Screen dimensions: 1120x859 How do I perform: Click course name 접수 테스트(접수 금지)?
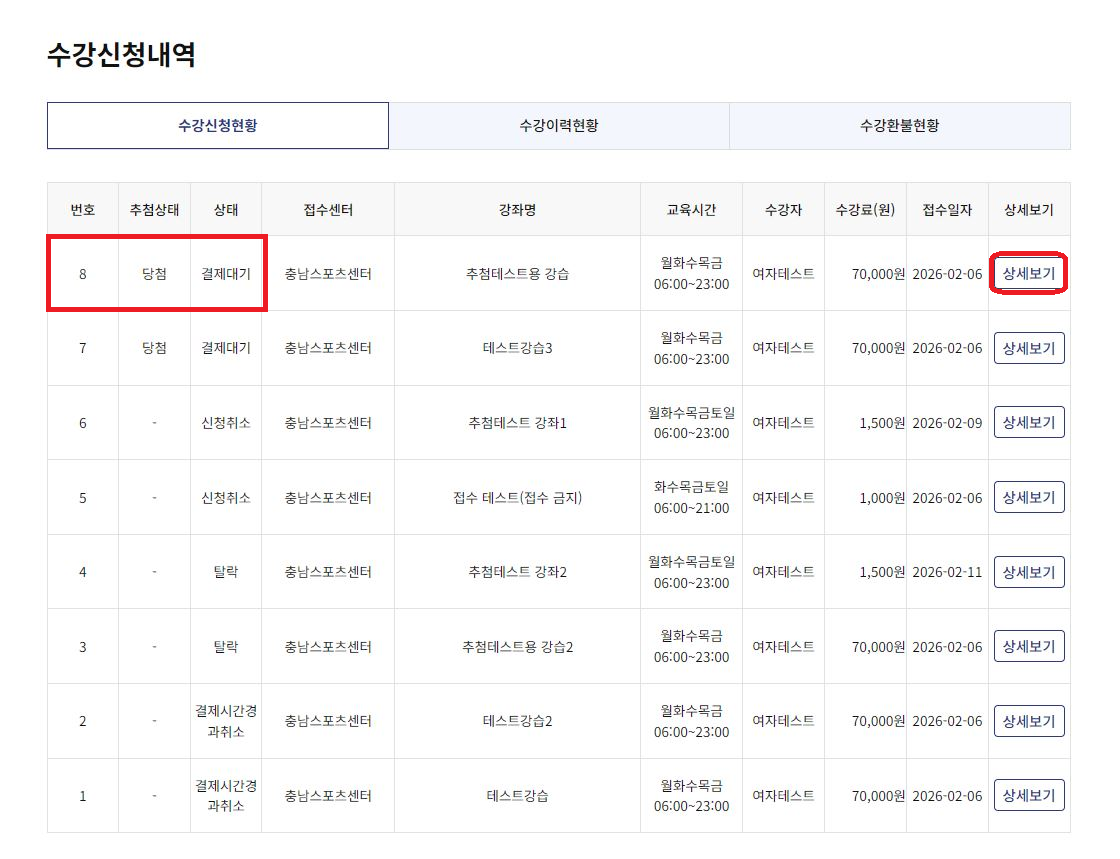[517, 498]
